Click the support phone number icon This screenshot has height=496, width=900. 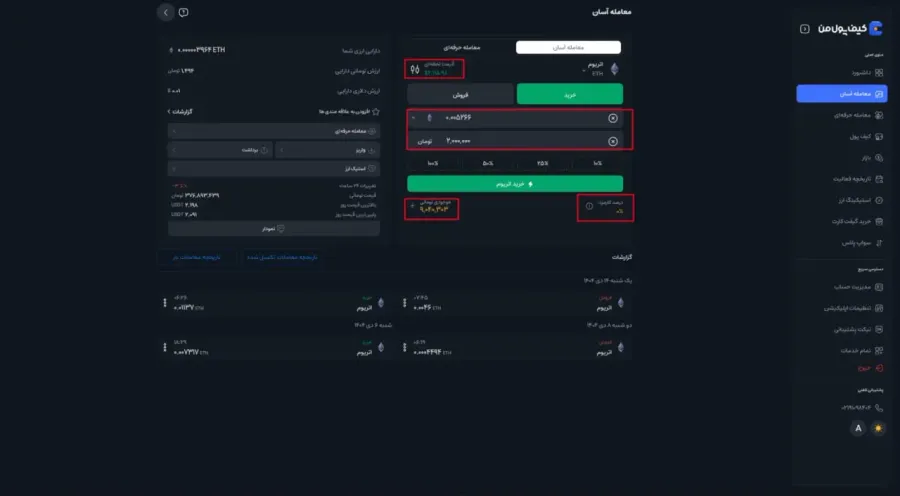coord(879,408)
